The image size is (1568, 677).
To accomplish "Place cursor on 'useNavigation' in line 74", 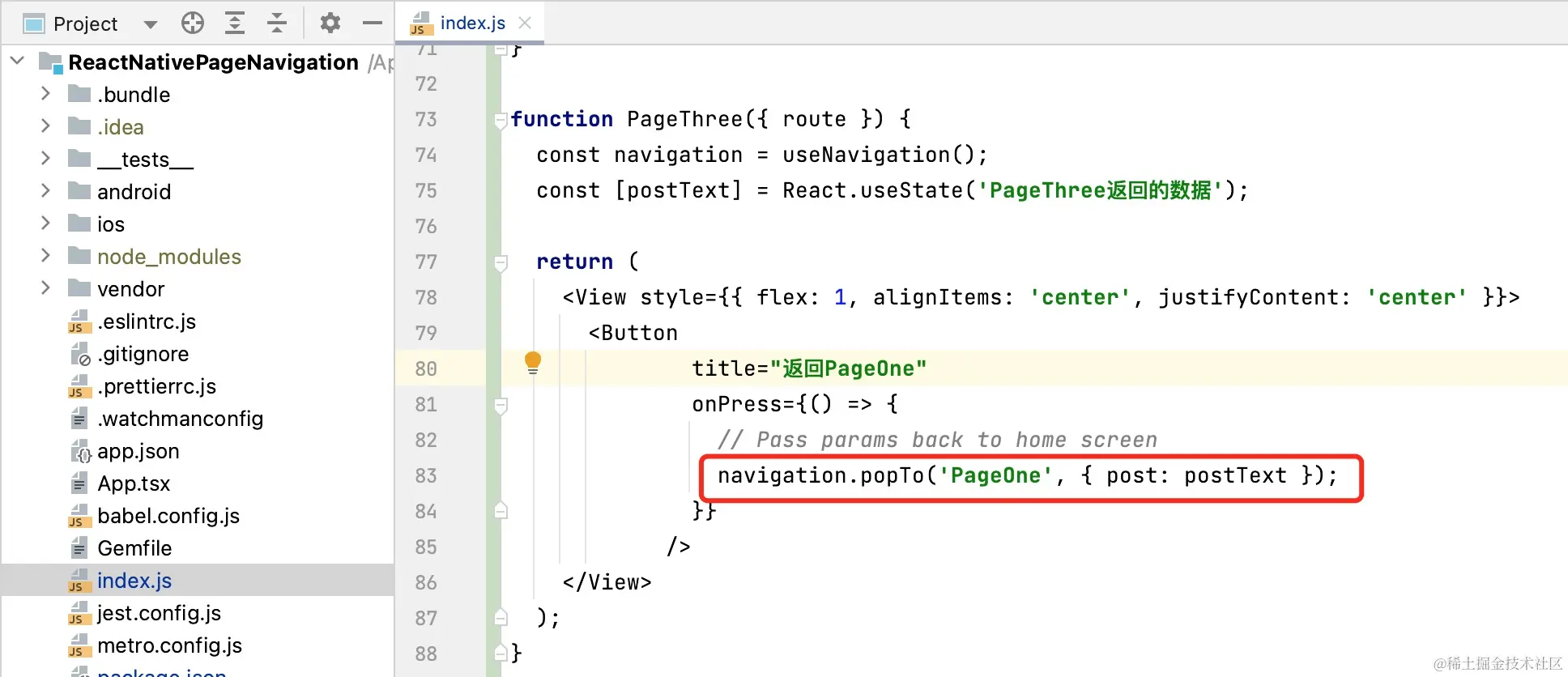I will [867, 155].
